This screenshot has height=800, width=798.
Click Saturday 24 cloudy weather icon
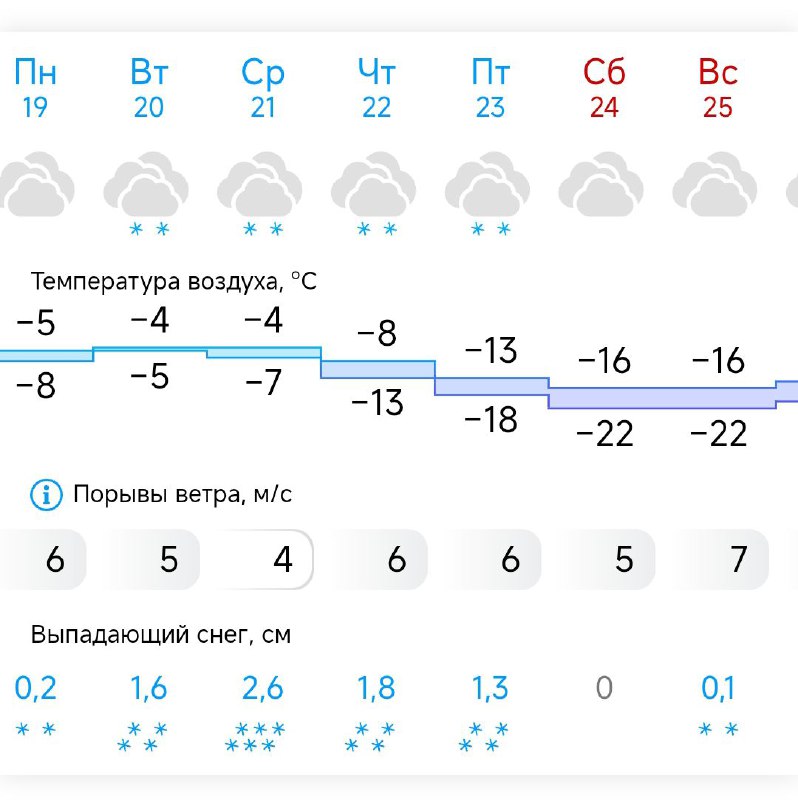[x=604, y=187]
